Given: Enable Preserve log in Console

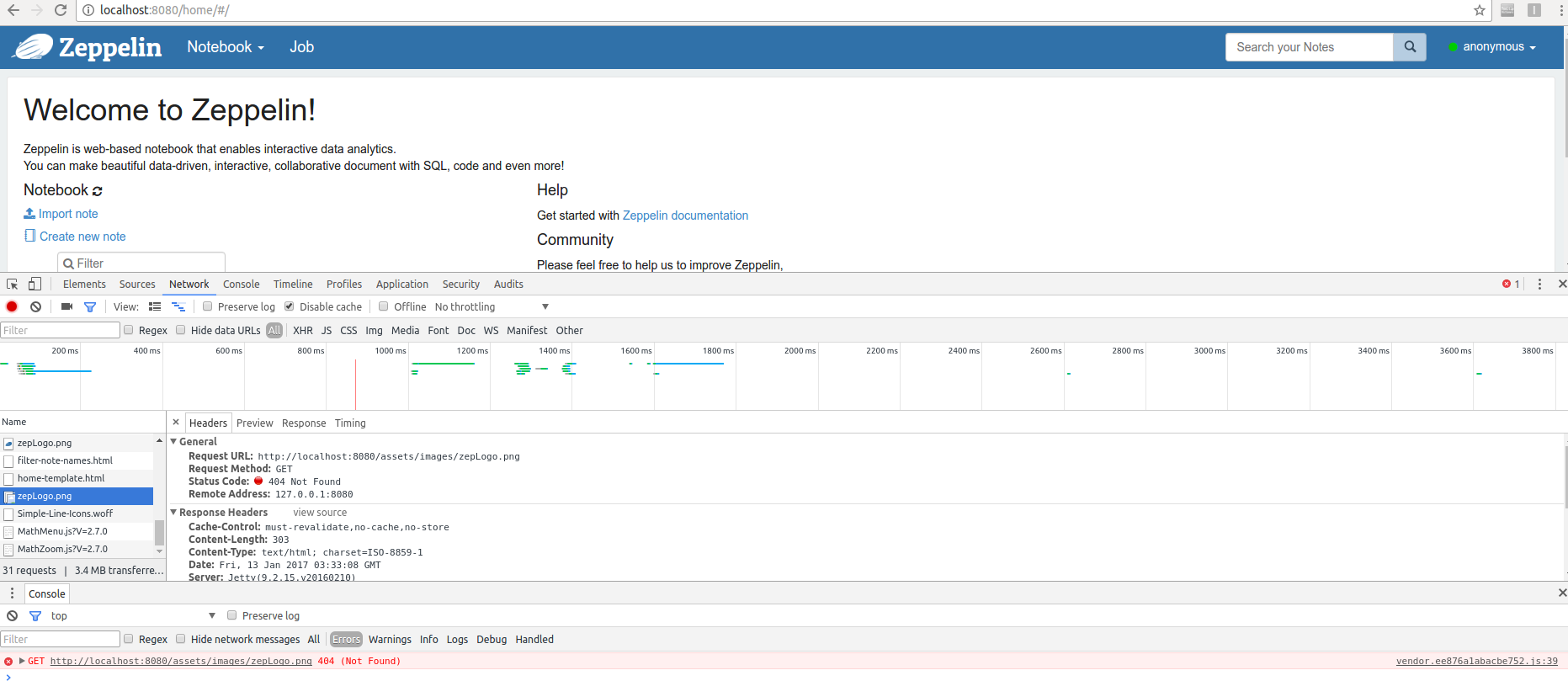Looking at the screenshot, I should (232, 615).
